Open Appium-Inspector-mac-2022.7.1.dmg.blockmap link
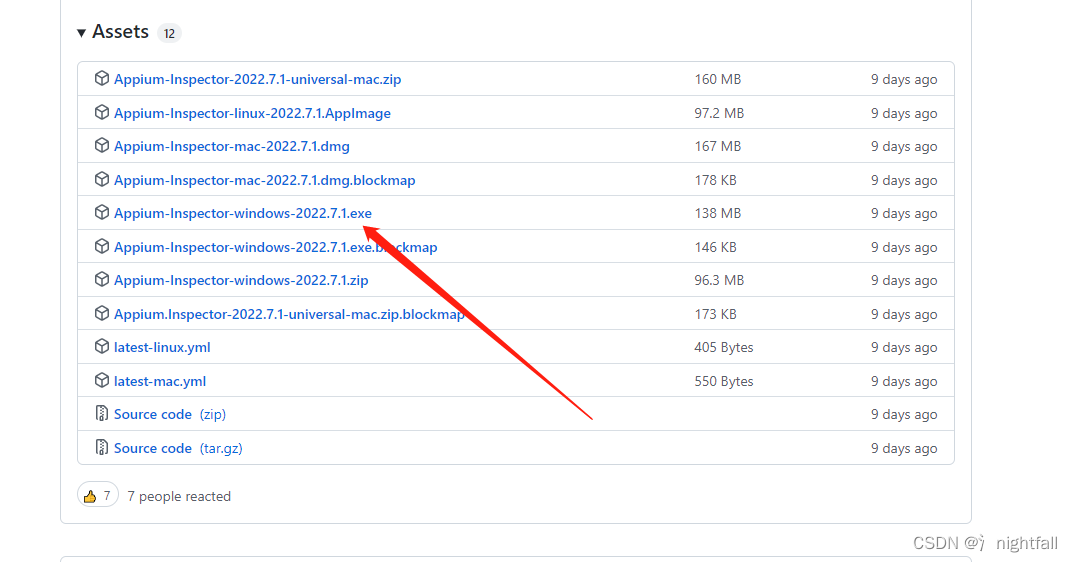This screenshot has height=562, width=1072. point(265,180)
